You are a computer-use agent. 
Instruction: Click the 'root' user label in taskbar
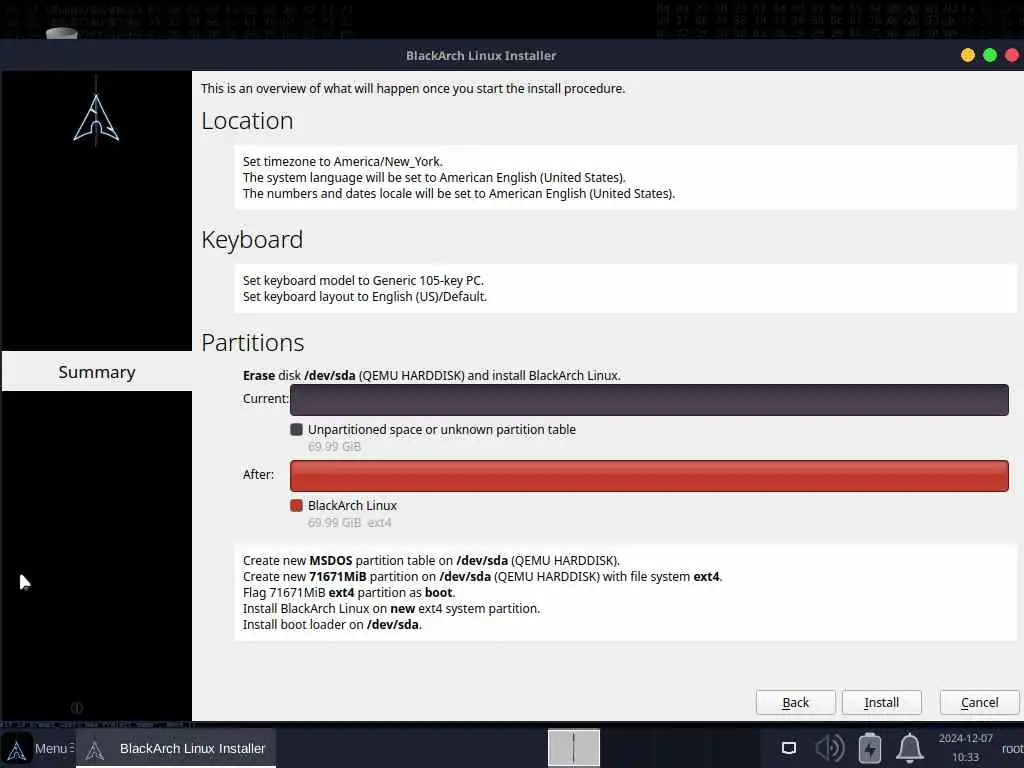point(1013,748)
